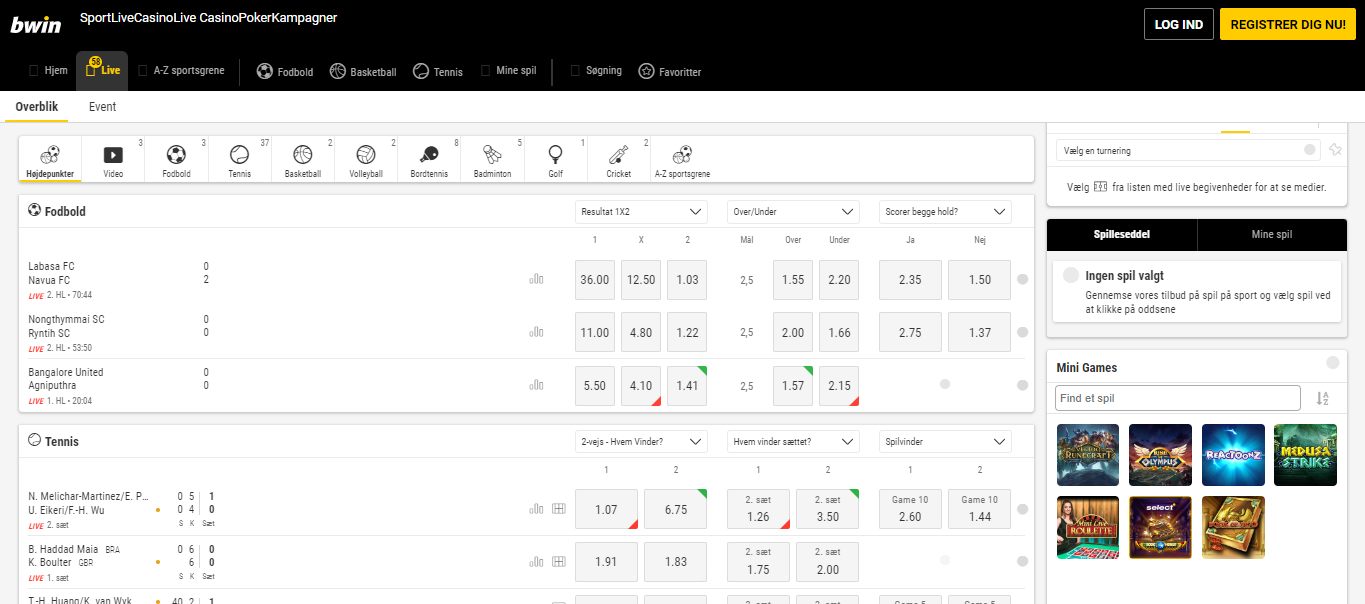Toggle favorite dot for Nongthymmai SC match
The width and height of the screenshot is (1365, 604).
click(1022, 332)
